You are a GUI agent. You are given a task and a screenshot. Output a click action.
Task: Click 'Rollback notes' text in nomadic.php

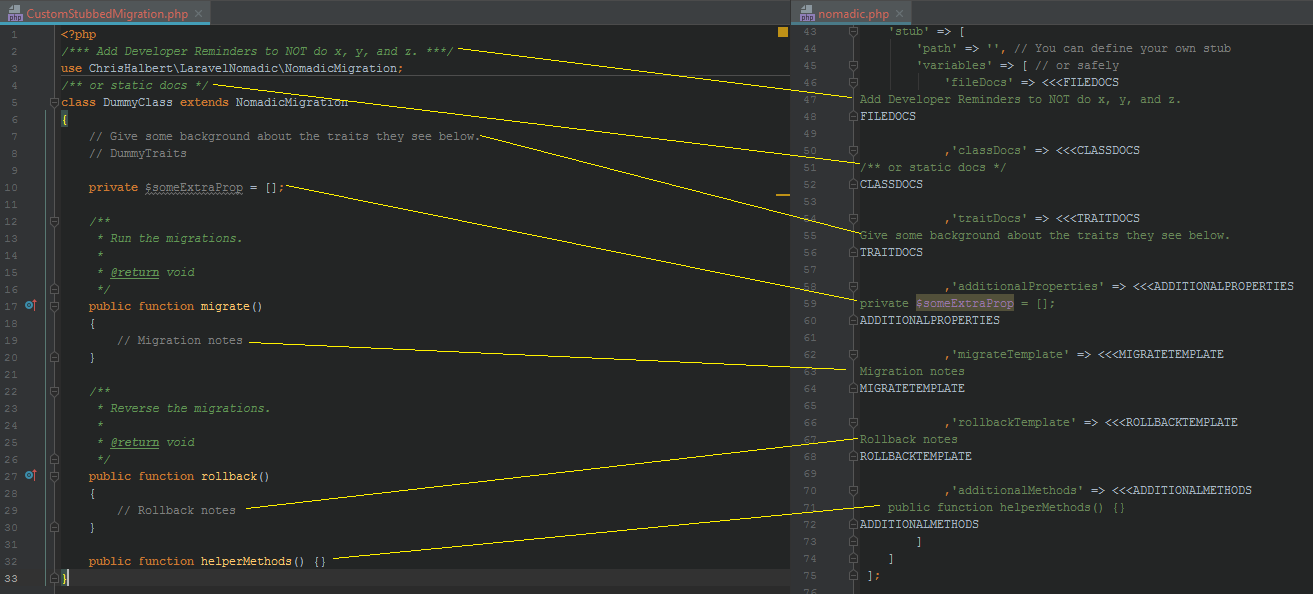(909, 439)
